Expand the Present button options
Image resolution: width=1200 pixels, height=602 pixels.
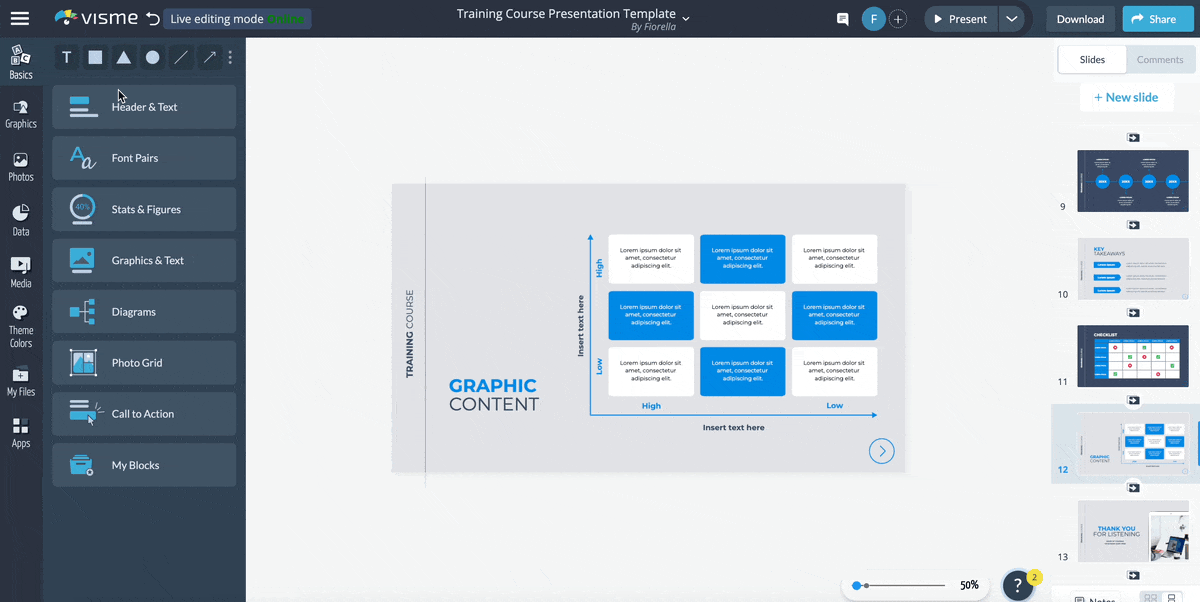(x=1013, y=18)
